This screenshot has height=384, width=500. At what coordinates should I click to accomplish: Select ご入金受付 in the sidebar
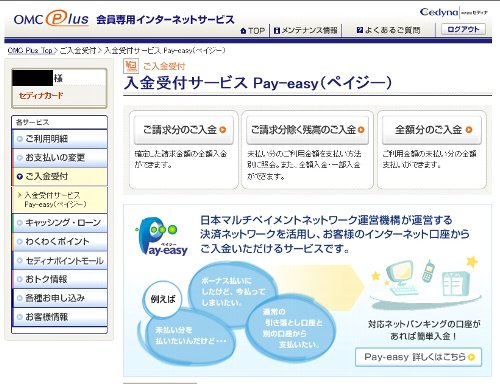60,176
